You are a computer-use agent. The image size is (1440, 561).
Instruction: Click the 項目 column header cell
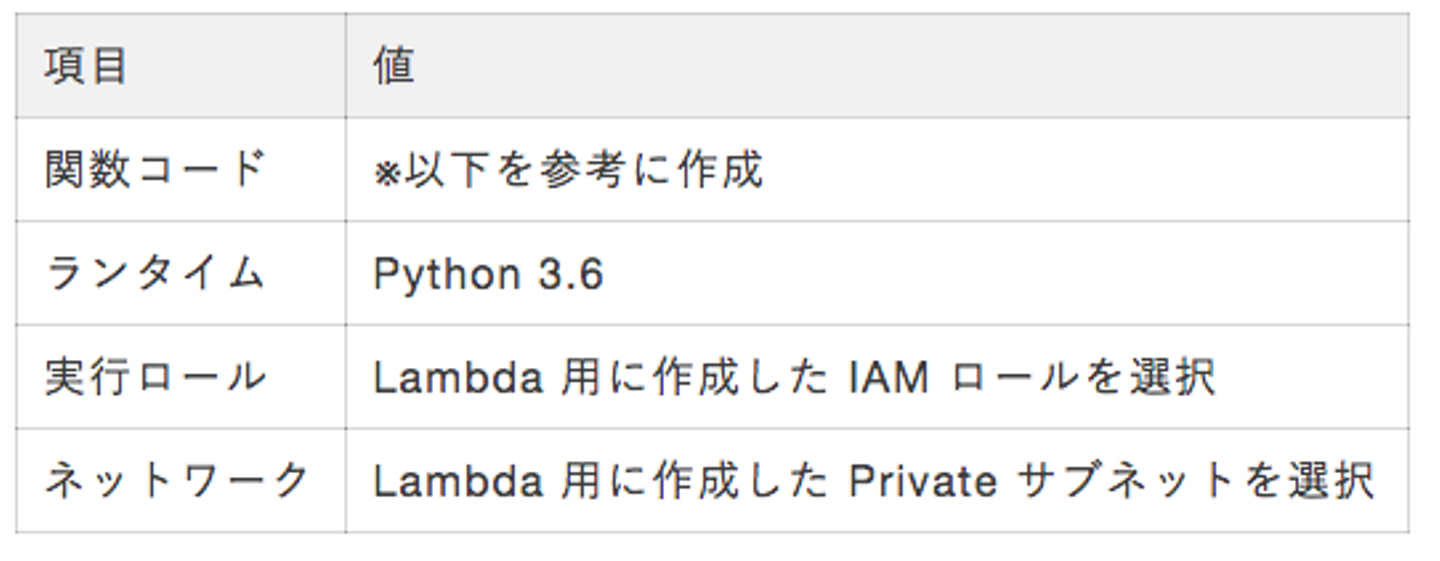click(x=86, y=67)
